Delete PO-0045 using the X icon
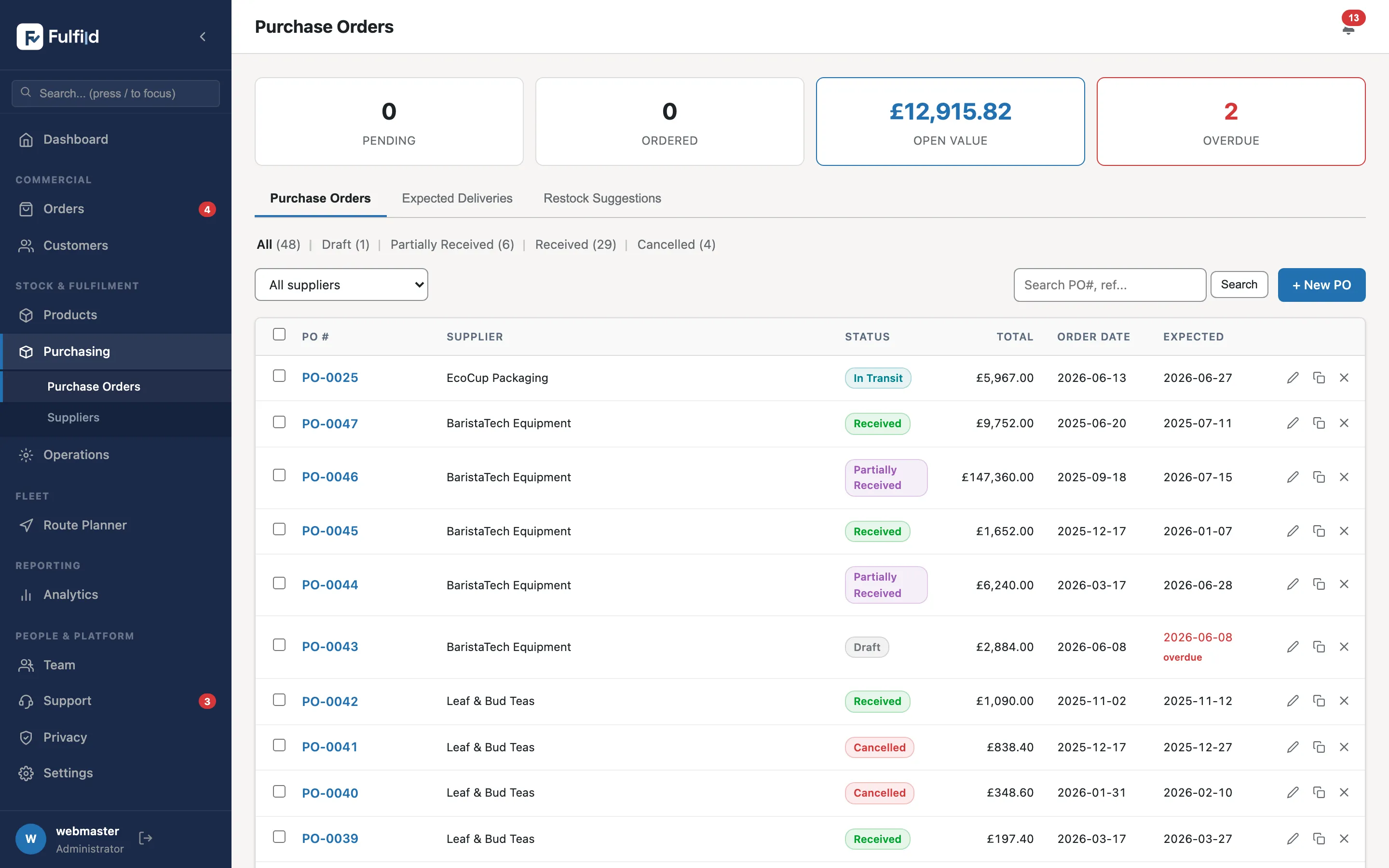1389x868 pixels. (x=1344, y=531)
